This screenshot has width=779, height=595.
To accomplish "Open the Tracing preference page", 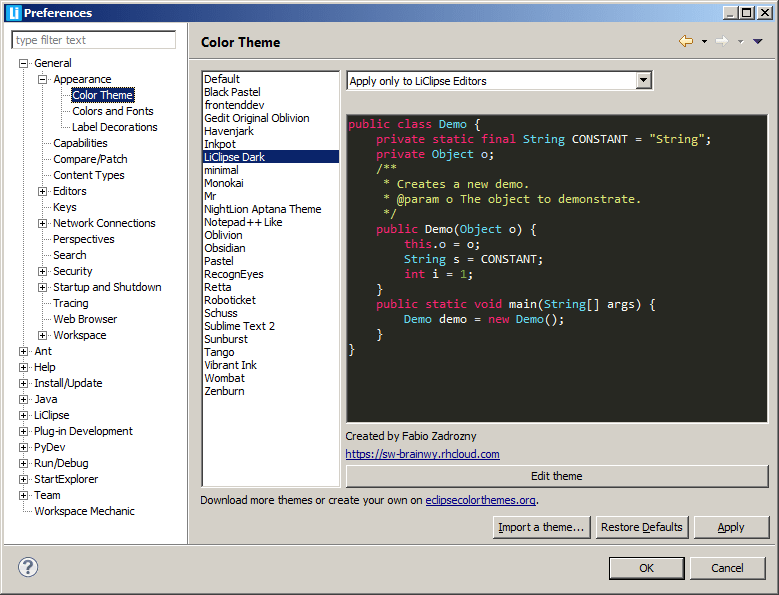I will point(71,303).
